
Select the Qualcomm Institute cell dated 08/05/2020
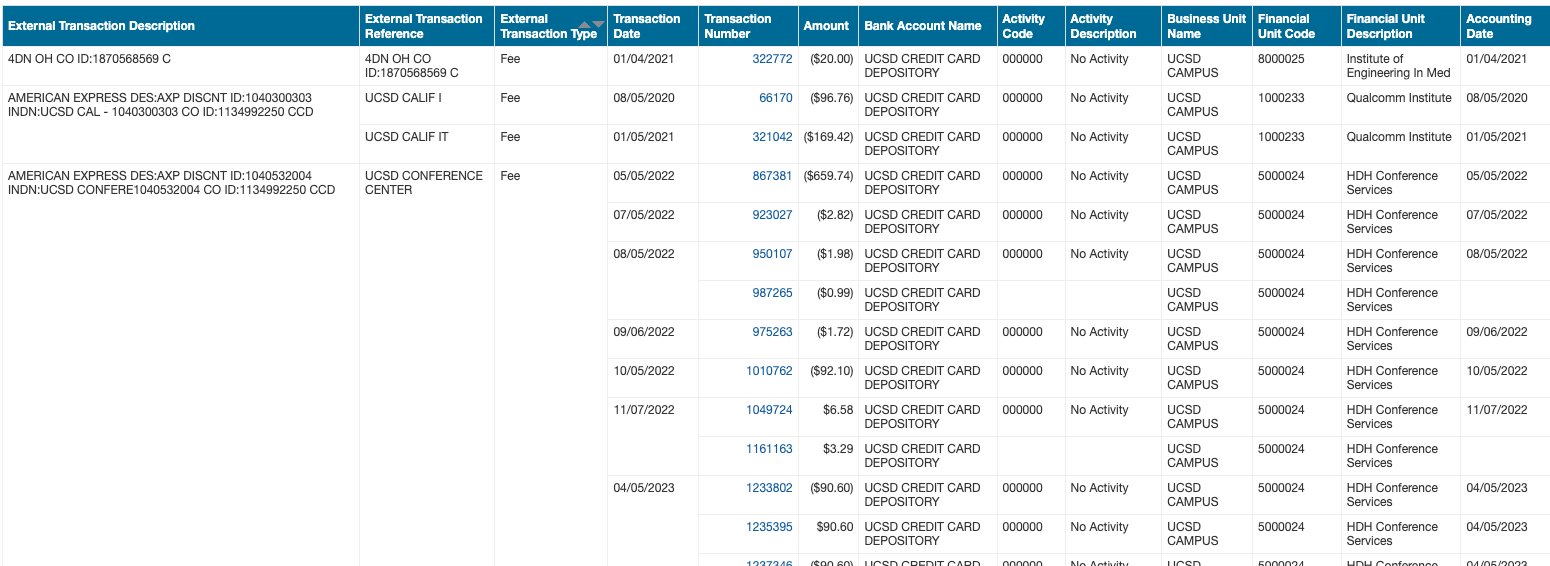point(1398,98)
